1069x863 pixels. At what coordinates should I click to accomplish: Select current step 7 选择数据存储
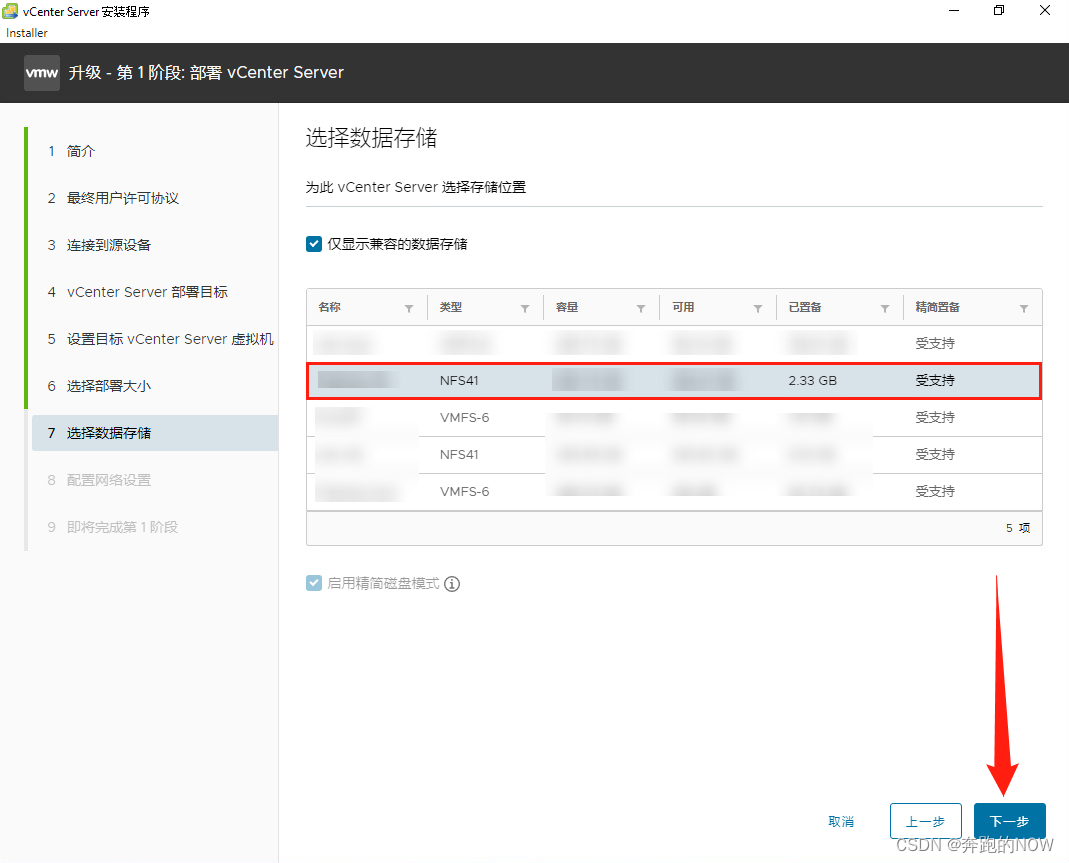[x=155, y=433]
